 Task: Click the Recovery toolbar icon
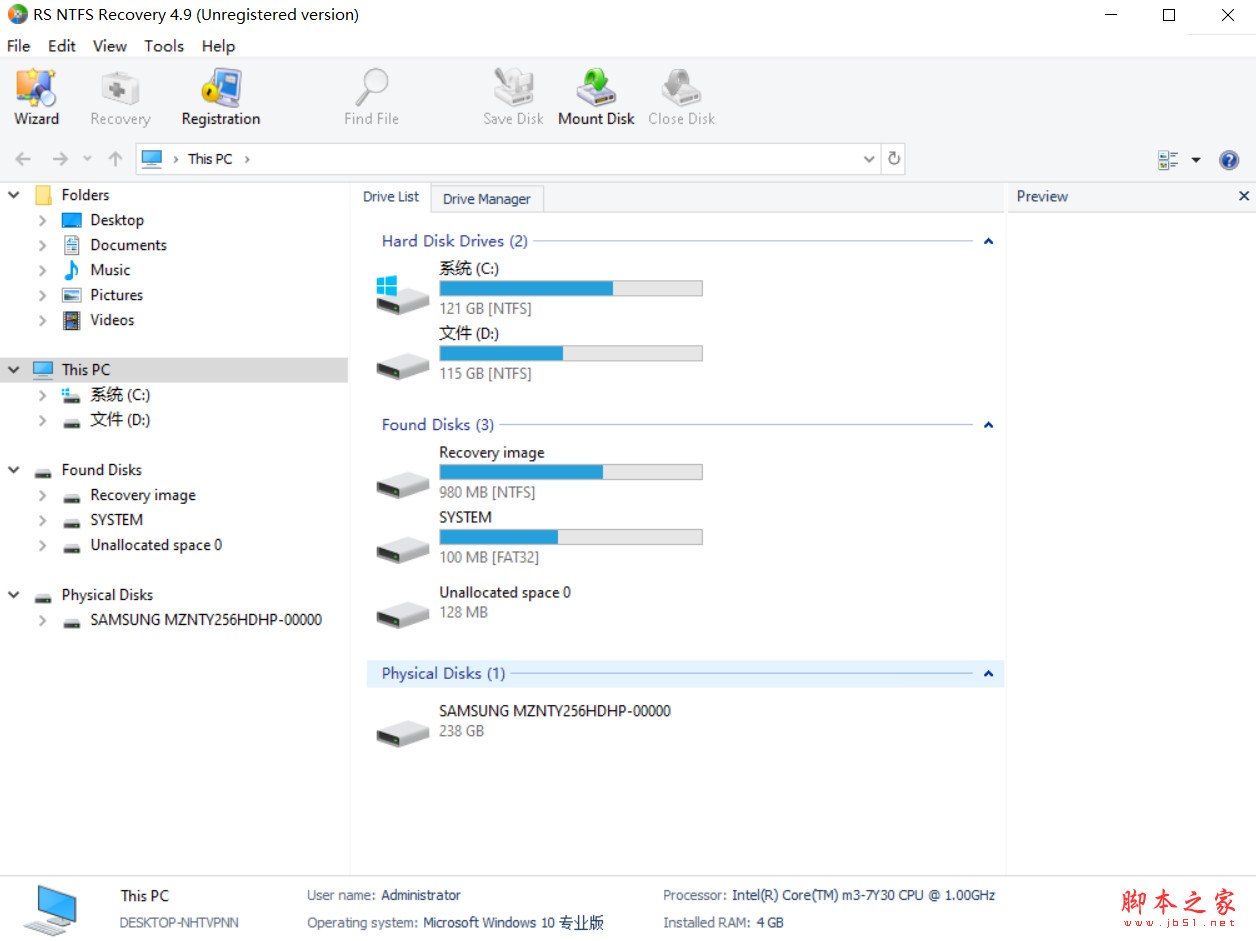tap(119, 95)
